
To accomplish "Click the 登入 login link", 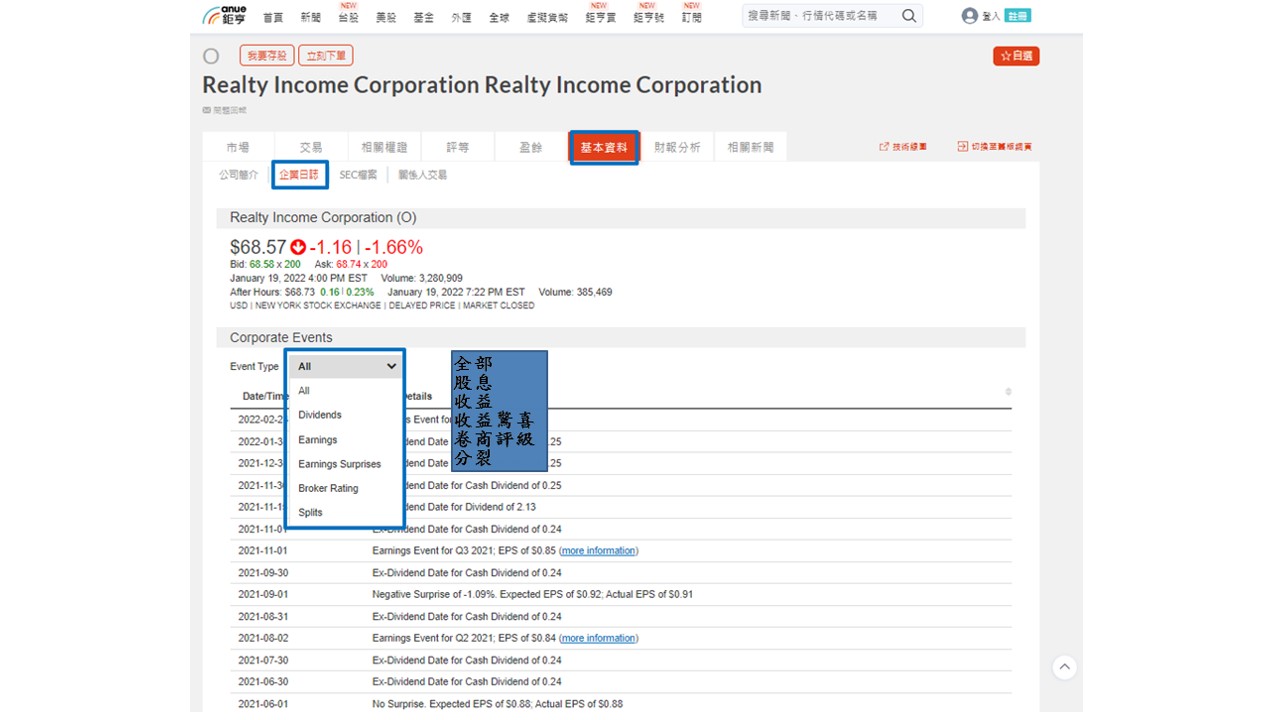I will tap(991, 16).
